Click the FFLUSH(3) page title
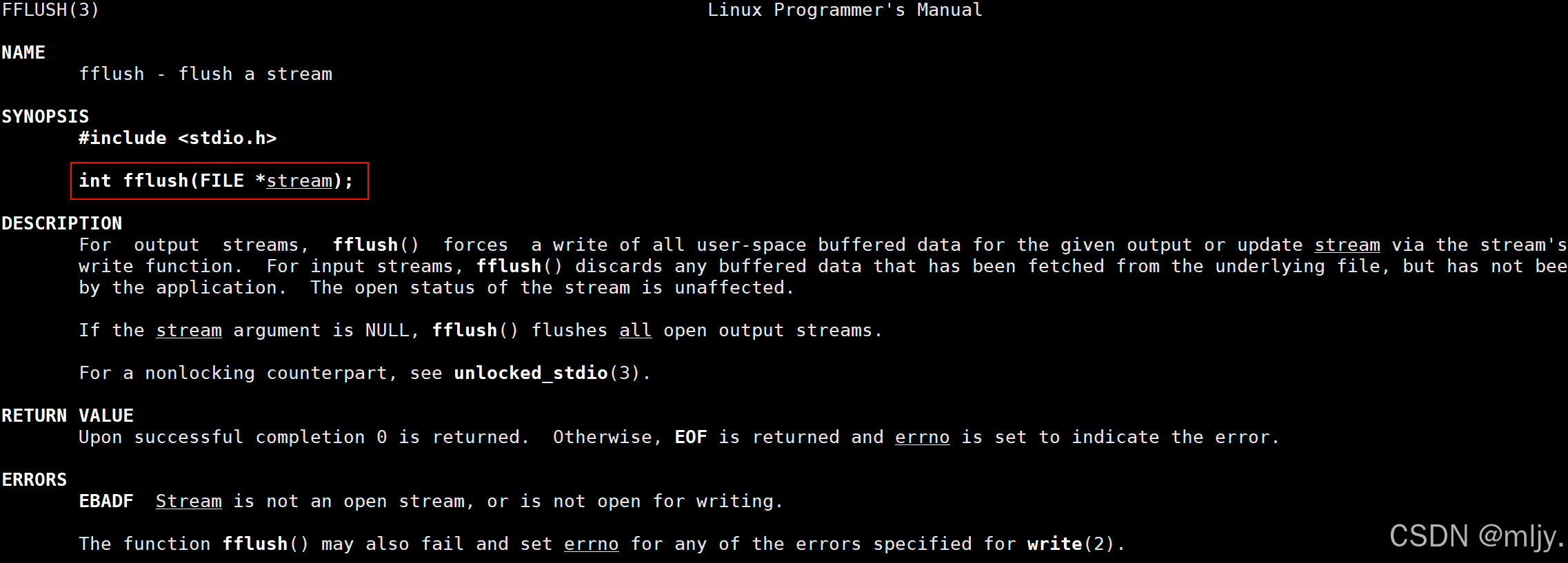Screen dimensions: 1568x563 click(50, 10)
